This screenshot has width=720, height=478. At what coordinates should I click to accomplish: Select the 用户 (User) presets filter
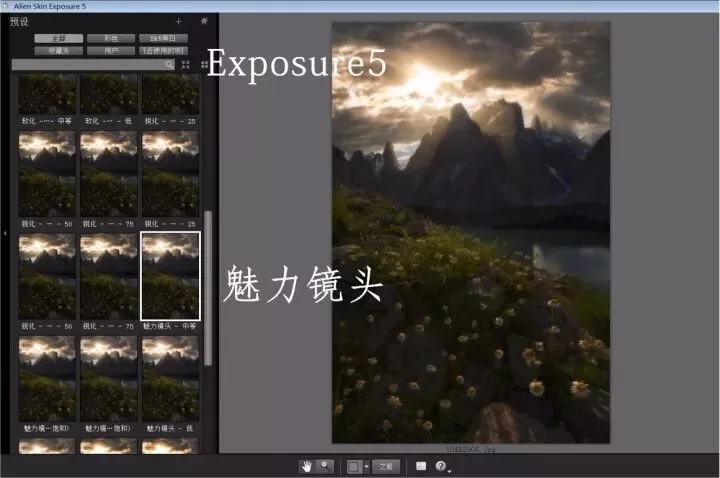point(111,51)
